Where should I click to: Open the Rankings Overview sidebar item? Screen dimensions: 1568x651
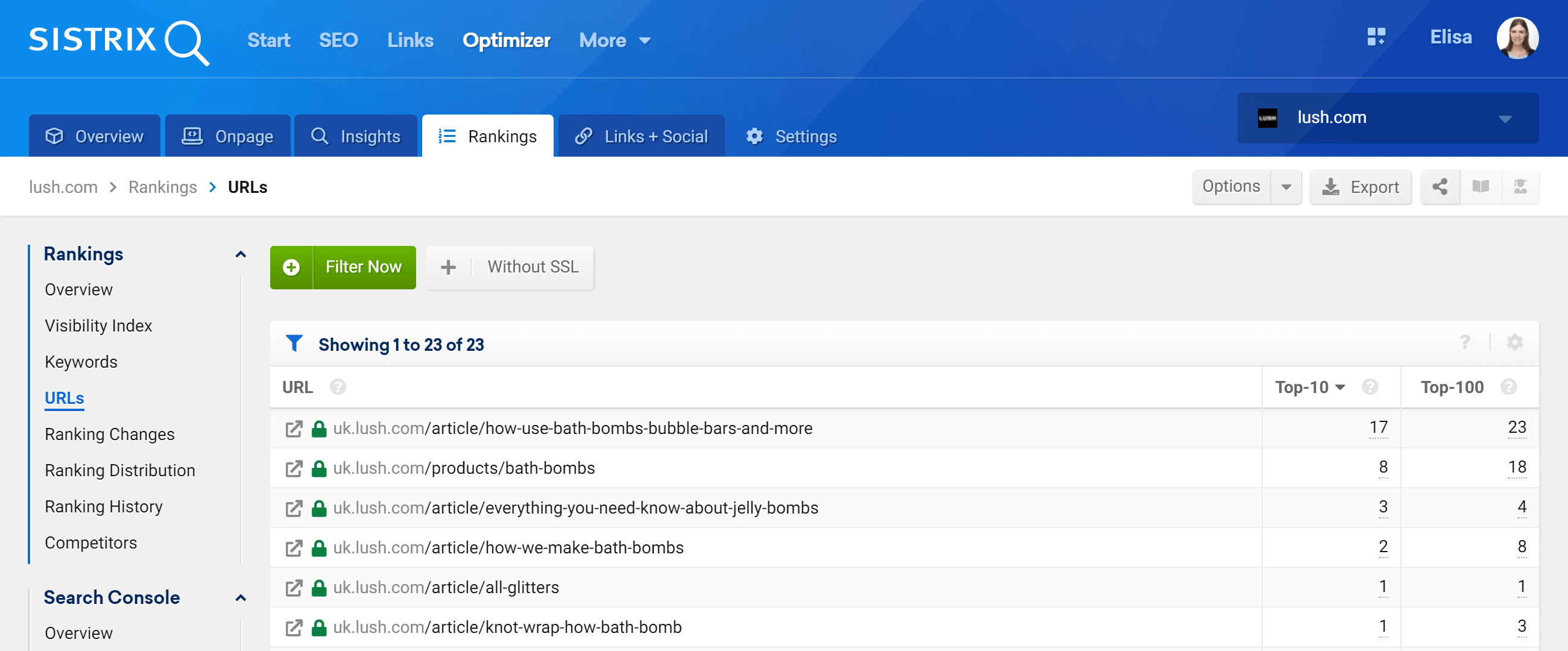click(78, 289)
